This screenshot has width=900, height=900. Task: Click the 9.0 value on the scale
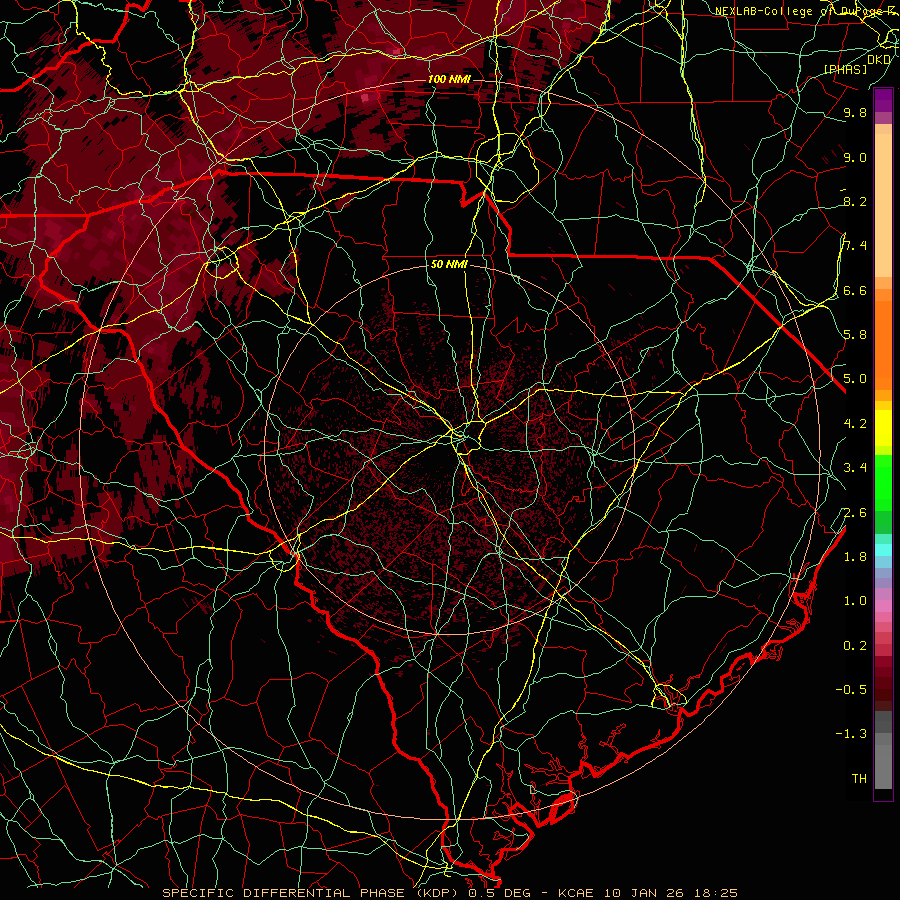click(x=855, y=158)
